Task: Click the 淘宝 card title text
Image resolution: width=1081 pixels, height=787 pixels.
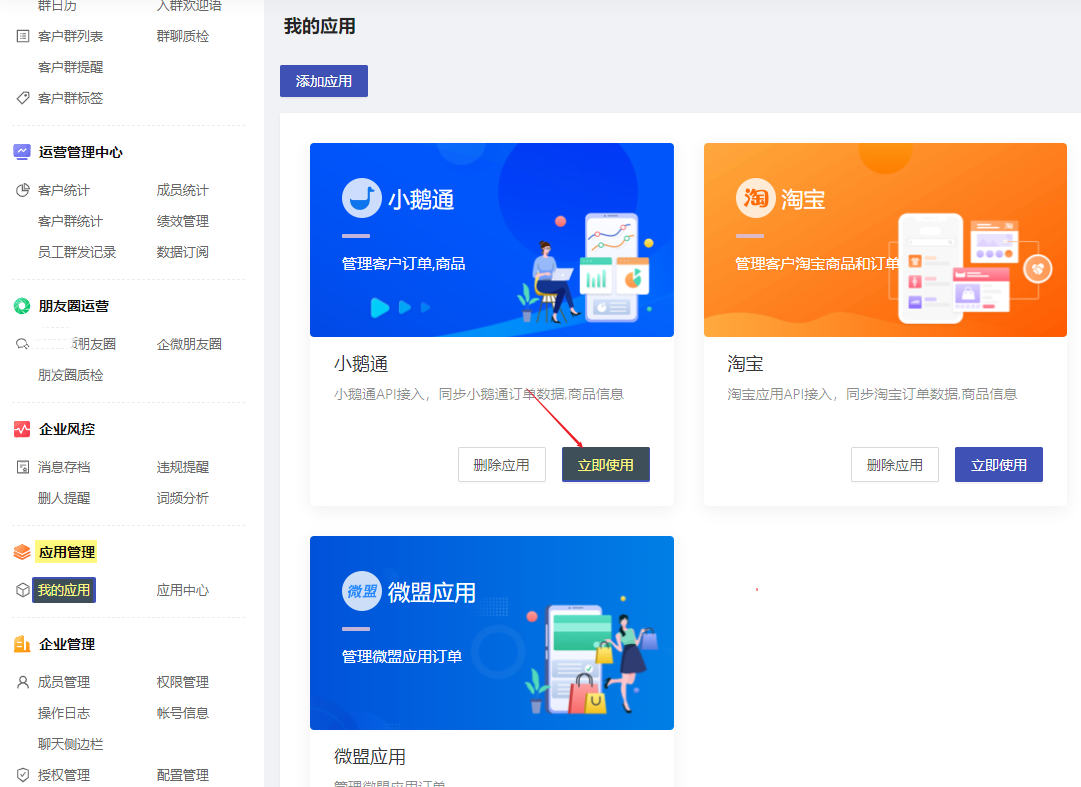Action: [x=745, y=364]
